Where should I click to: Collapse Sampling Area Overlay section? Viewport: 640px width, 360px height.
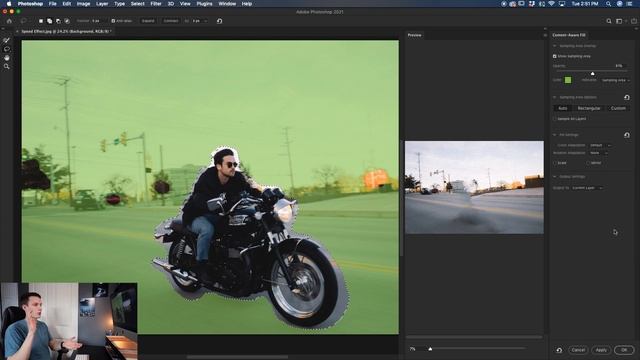pos(554,46)
